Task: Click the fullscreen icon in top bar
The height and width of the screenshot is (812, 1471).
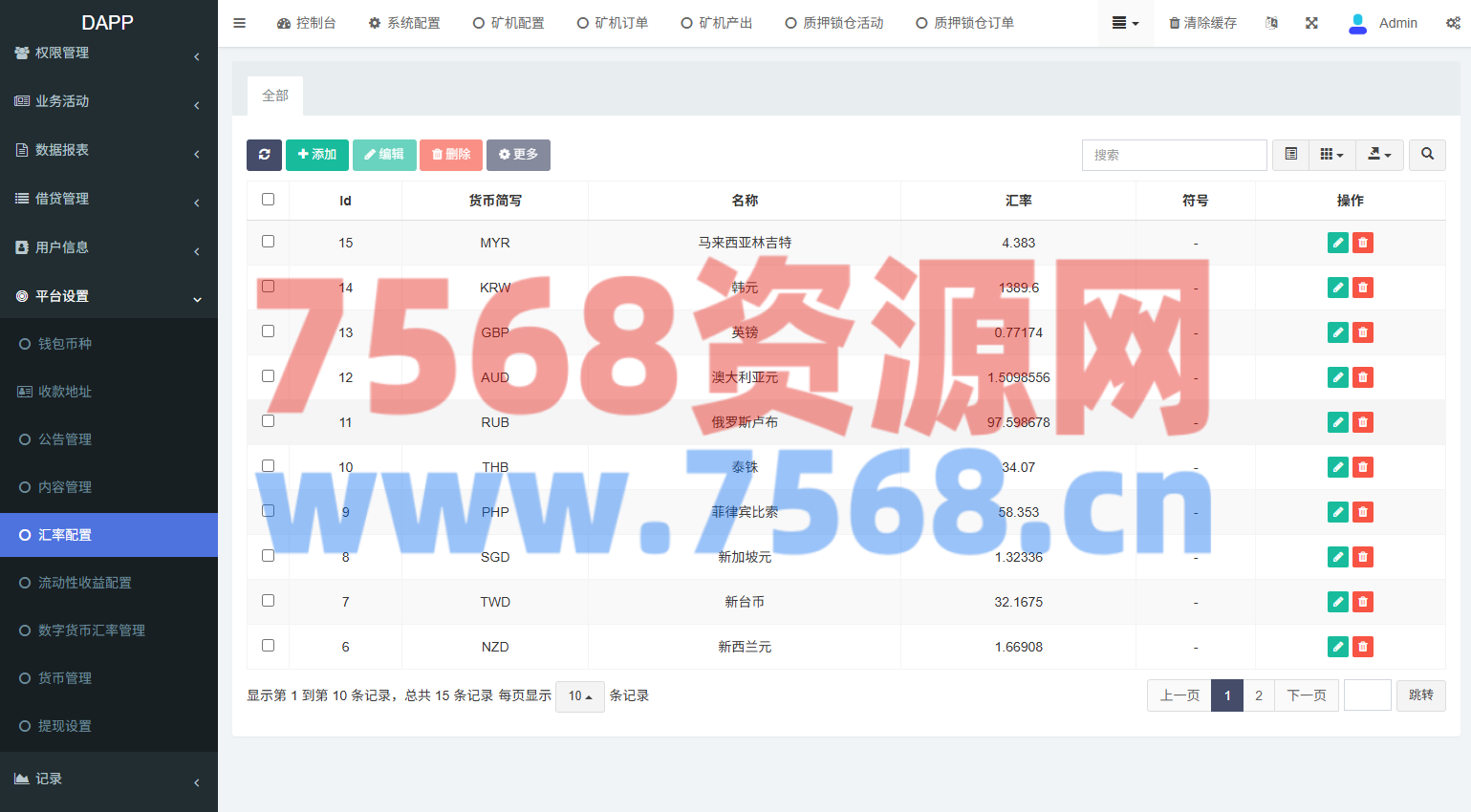Action: [x=1311, y=23]
